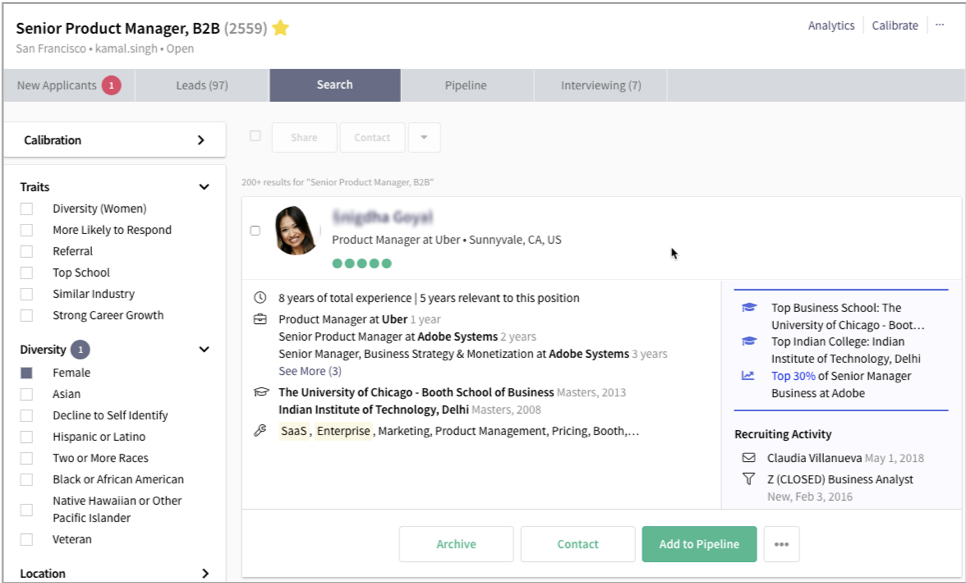The height and width of the screenshot is (583, 966).
Task: Expand See More (3) positions
Action: tap(310, 371)
